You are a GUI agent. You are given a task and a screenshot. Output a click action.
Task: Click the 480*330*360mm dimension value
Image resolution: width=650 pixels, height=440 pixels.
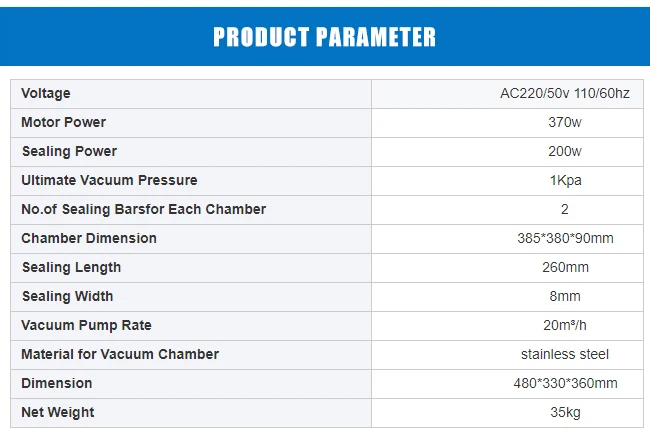coord(565,383)
